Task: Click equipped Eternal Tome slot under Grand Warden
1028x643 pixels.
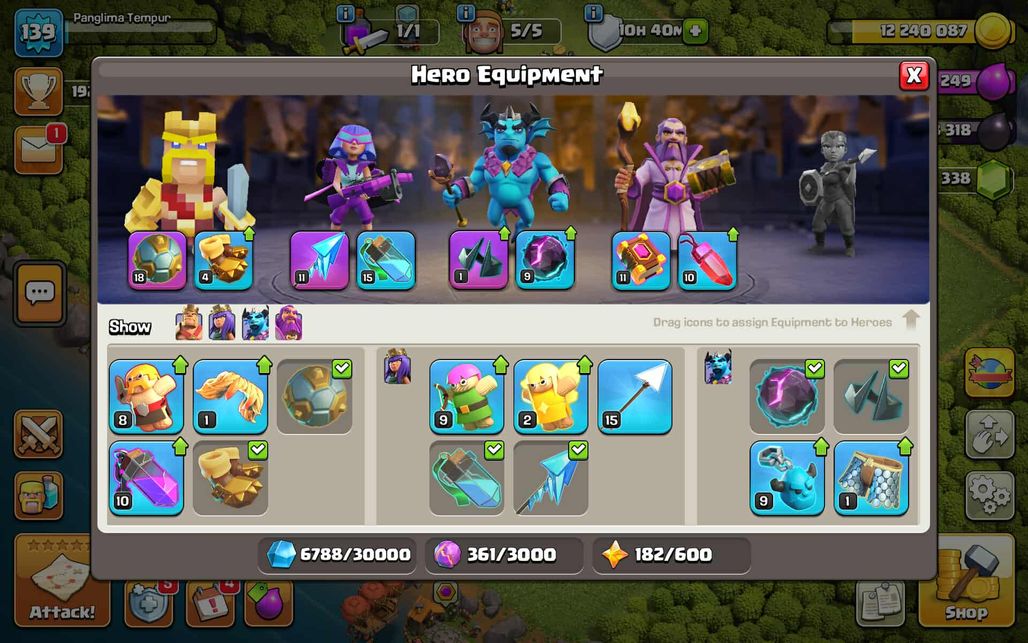Action: (x=641, y=260)
